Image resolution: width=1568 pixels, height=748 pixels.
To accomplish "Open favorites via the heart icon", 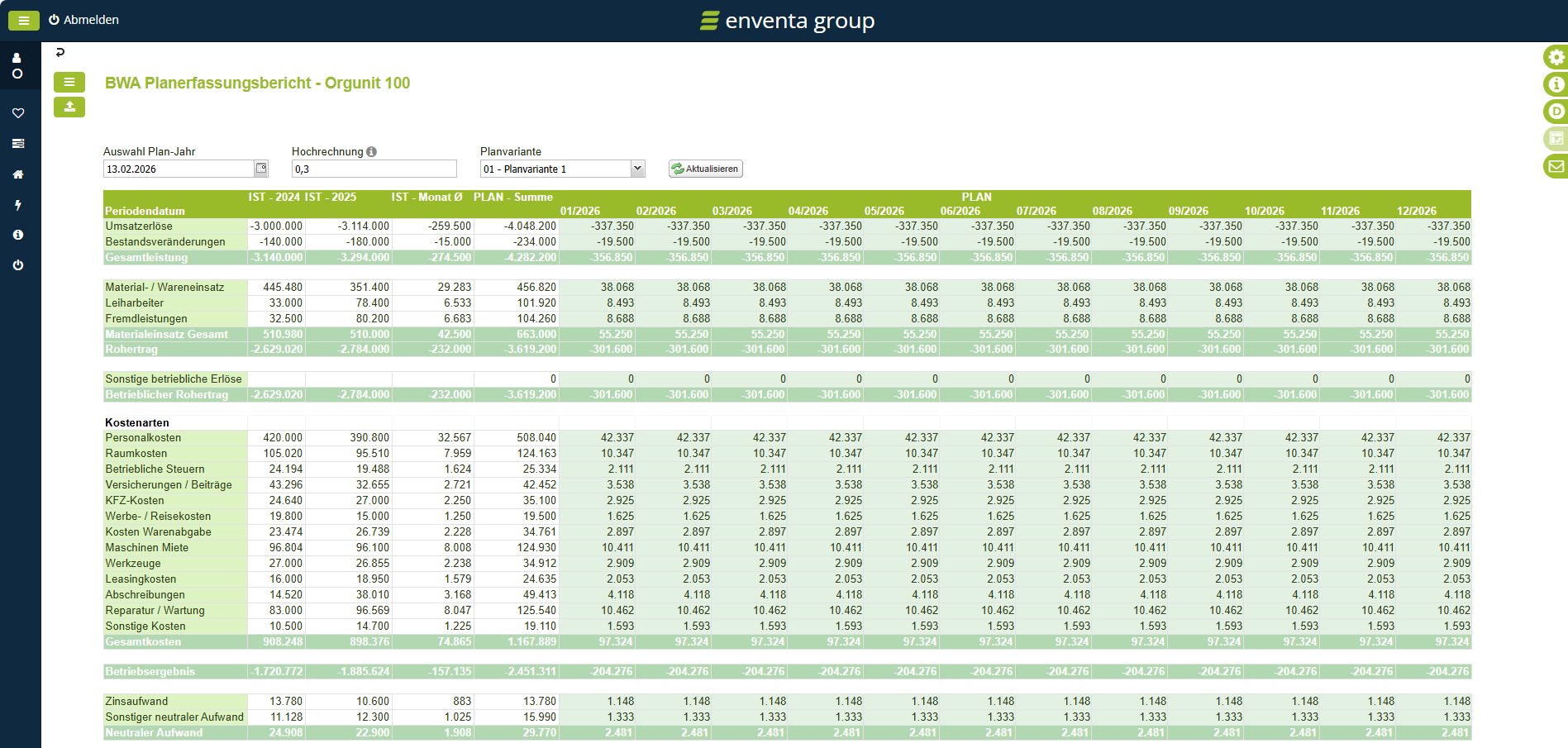I will tap(18, 113).
